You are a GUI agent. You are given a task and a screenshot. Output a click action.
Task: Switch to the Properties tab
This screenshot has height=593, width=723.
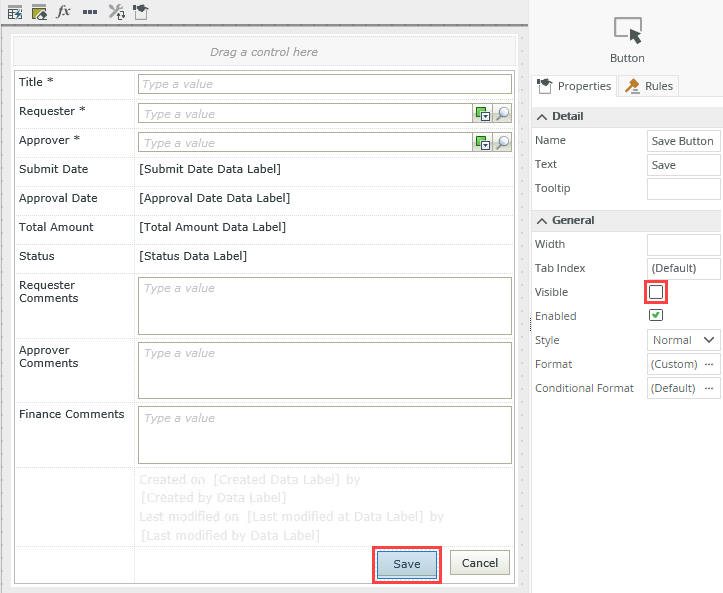(x=575, y=86)
